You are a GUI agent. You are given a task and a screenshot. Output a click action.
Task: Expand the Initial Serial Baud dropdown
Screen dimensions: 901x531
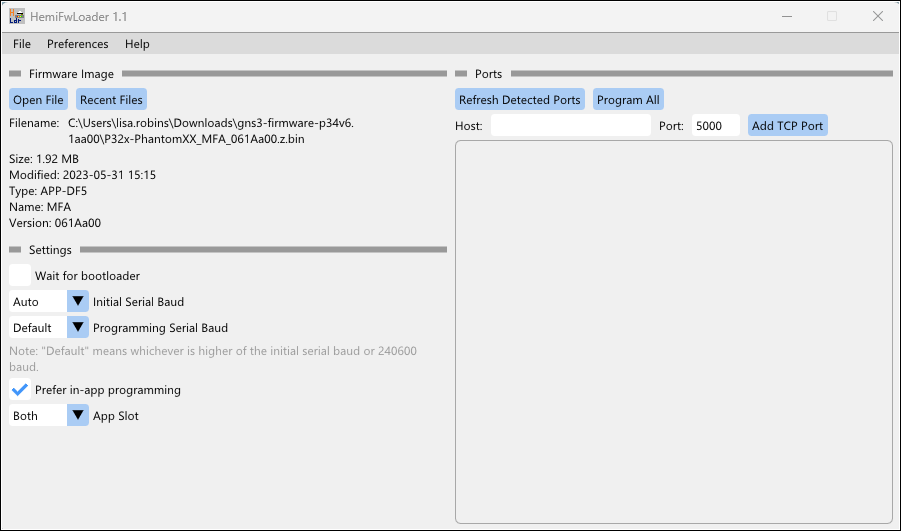point(49,302)
